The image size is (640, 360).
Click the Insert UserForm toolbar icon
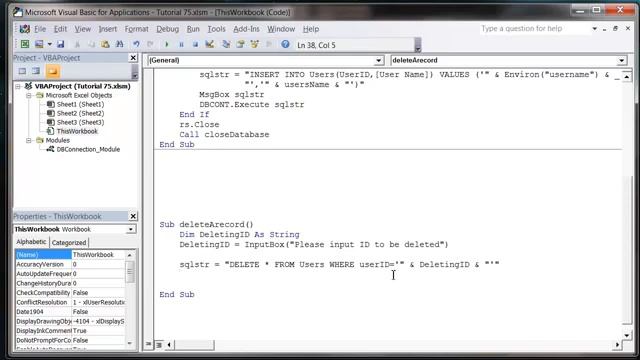pyautogui.click(x=39, y=44)
